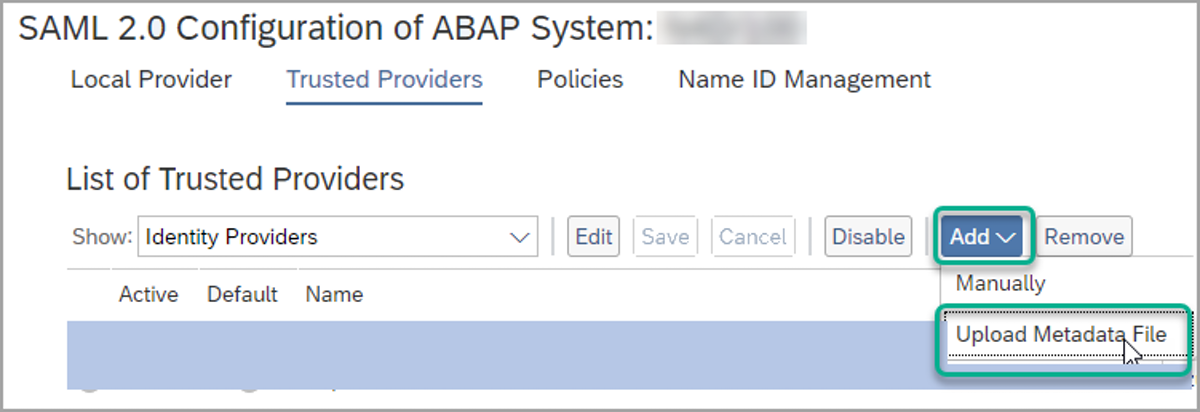The image size is (1200, 412).
Task: Click the Edit button
Action: pos(594,237)
